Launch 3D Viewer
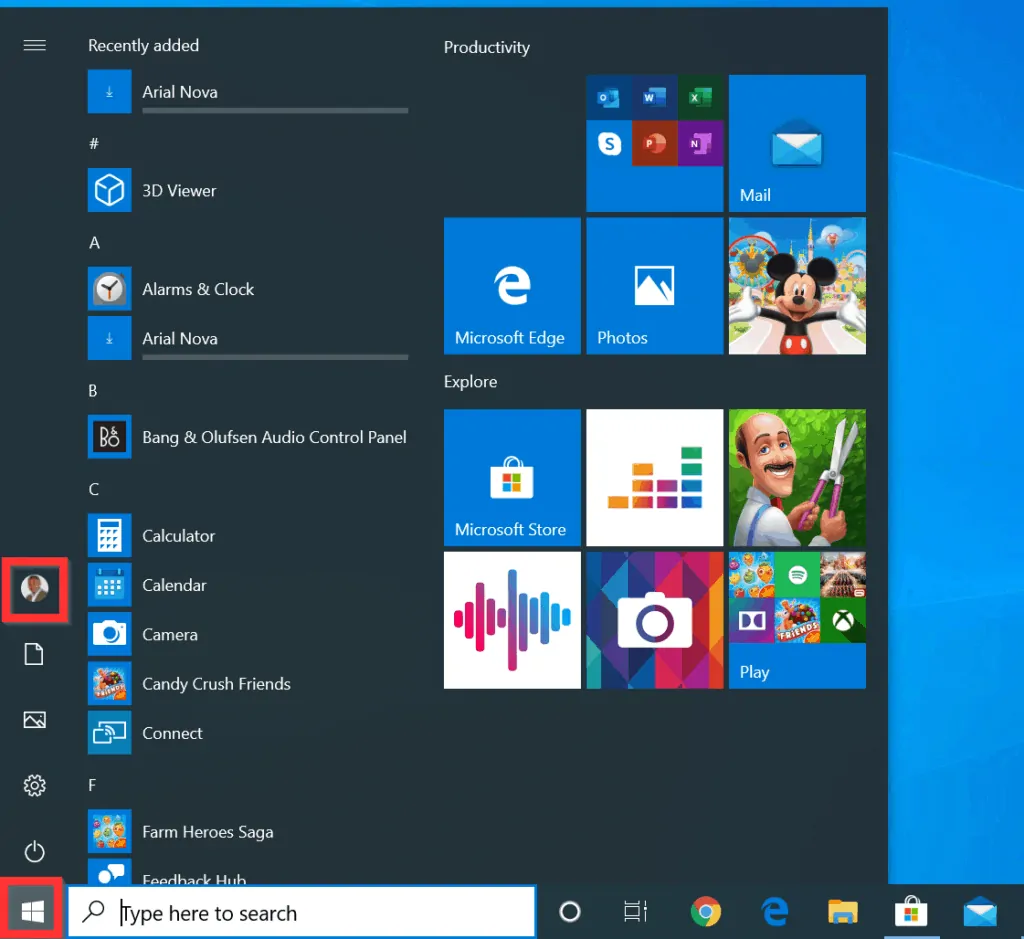The width and height of the screenshot is (1024, 939). [177, 190]
